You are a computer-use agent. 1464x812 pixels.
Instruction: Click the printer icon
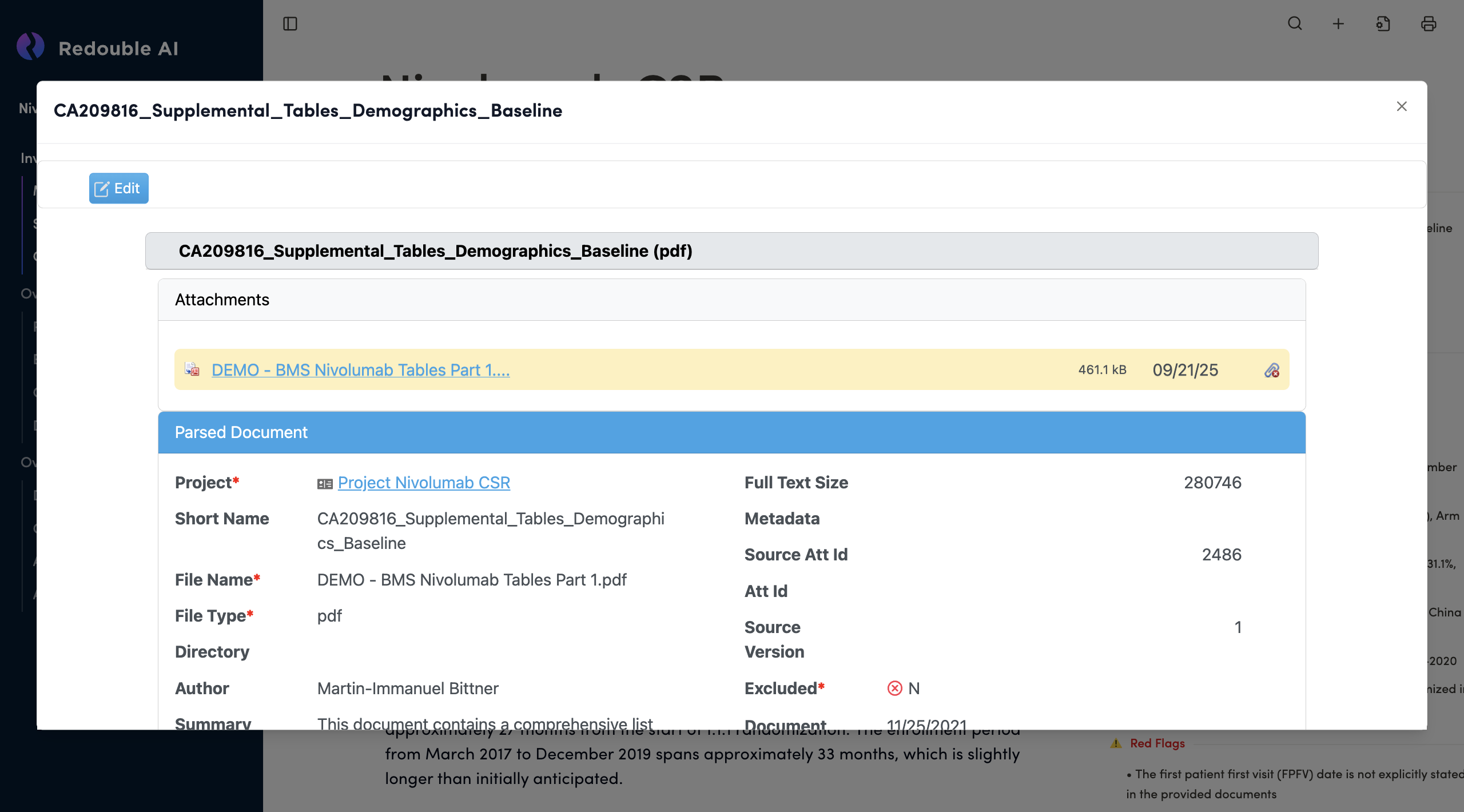[x=1428, y=23]
